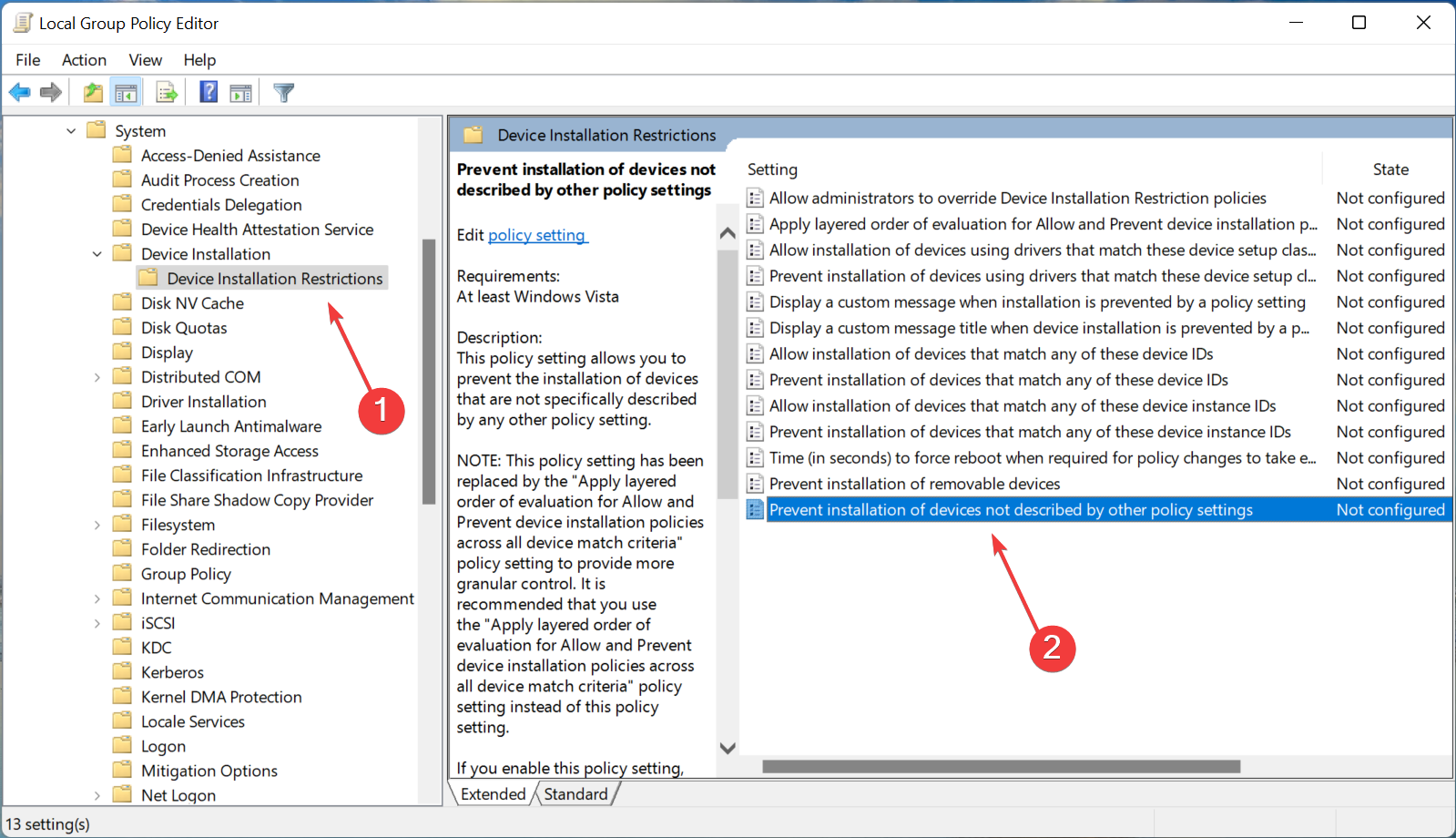Select Early Launch Antimalware folder

tap(231, 425)
